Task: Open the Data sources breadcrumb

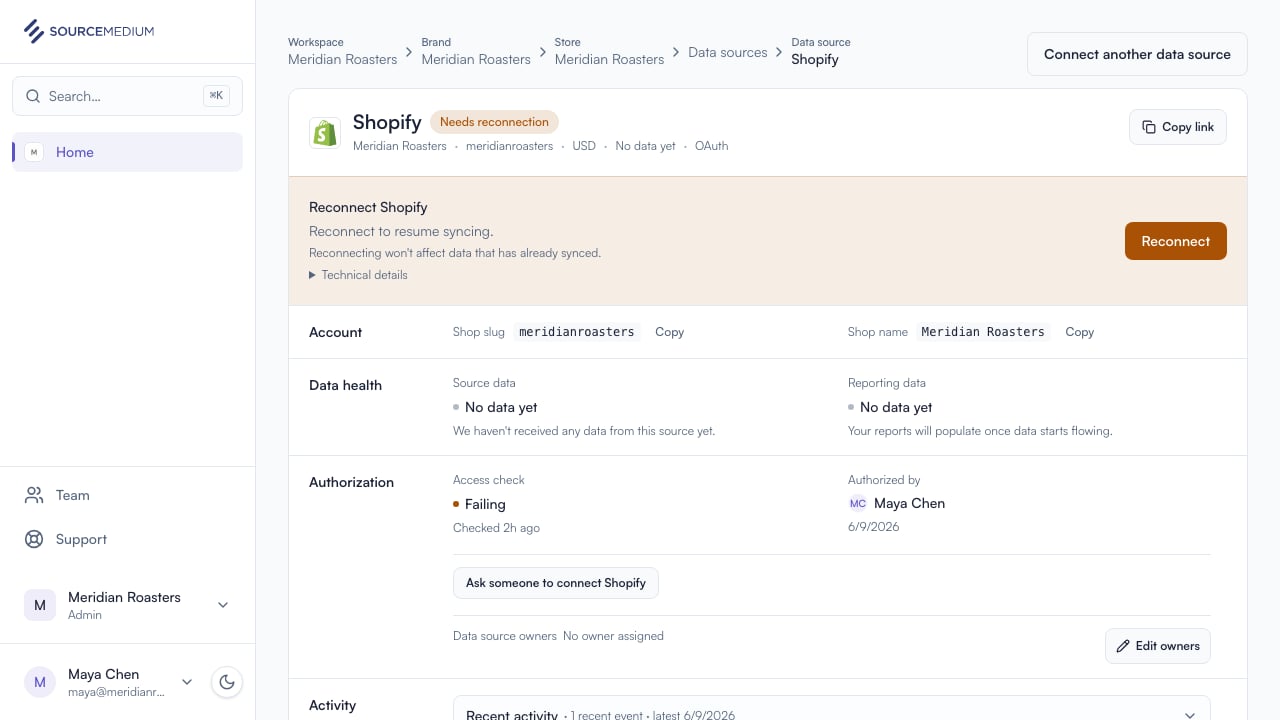Action: pyautogui.click(x=728, y=52)
